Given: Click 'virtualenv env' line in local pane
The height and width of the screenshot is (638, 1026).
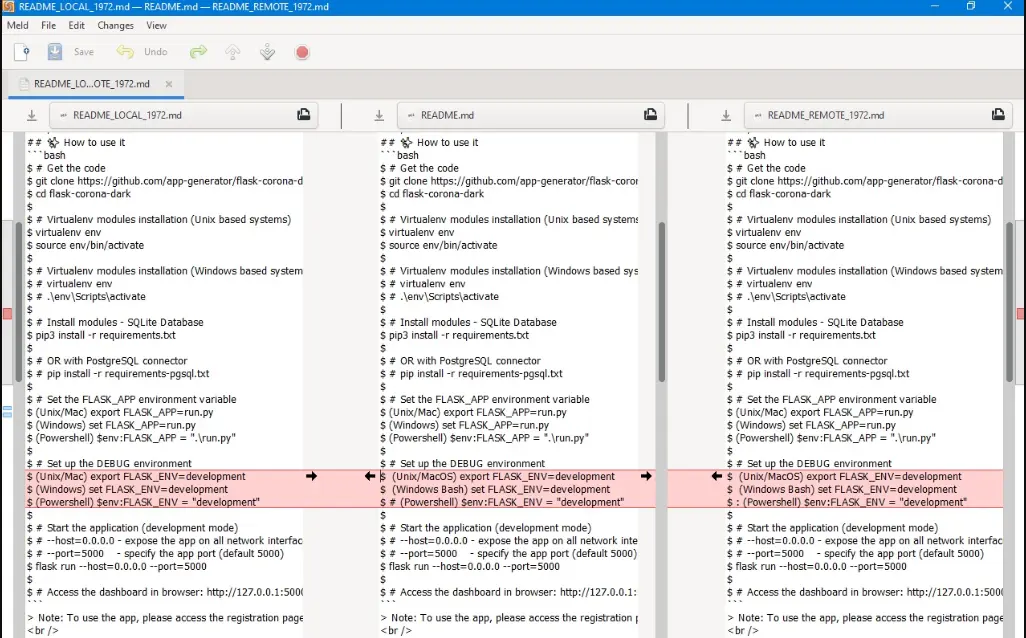Looking at the screenshot, I should coord(68,232).
